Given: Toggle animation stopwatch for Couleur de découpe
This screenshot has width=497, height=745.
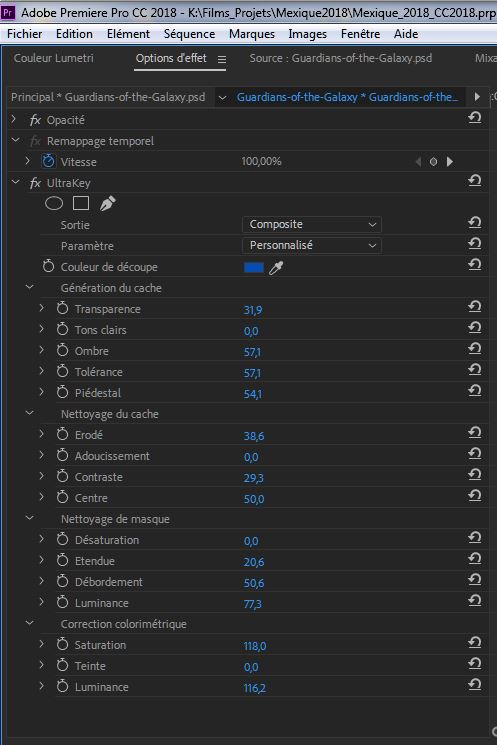Looking at the screenshot, I should [x=48, y=266].
